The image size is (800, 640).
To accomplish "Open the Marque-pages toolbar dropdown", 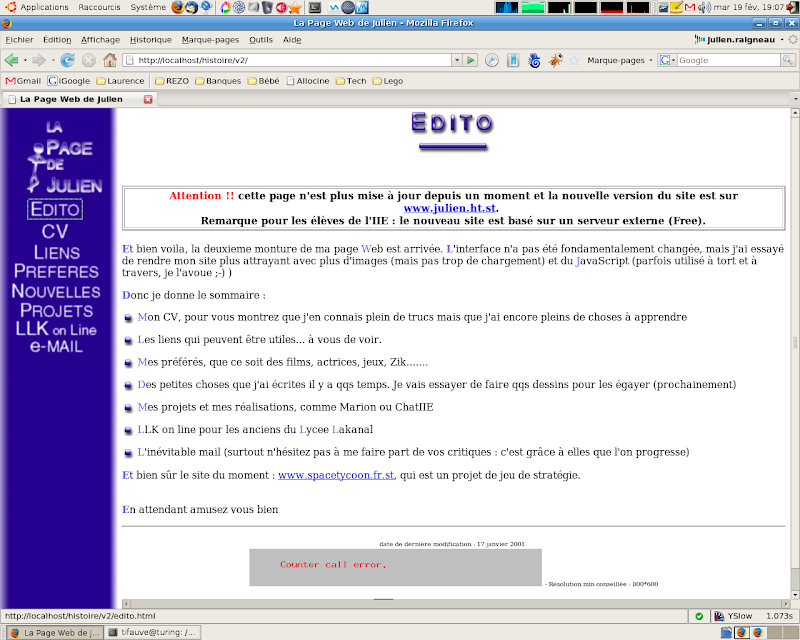I will [620, 60].
